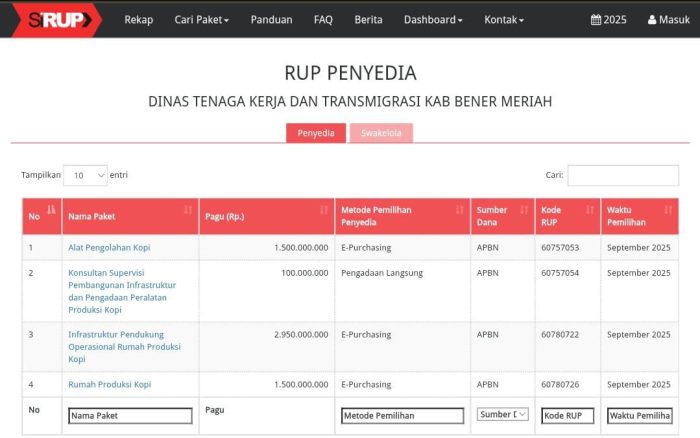The image size is (700, 438).
Task: Sort by Sumber Dana sort icon
Action: point(525,210)
